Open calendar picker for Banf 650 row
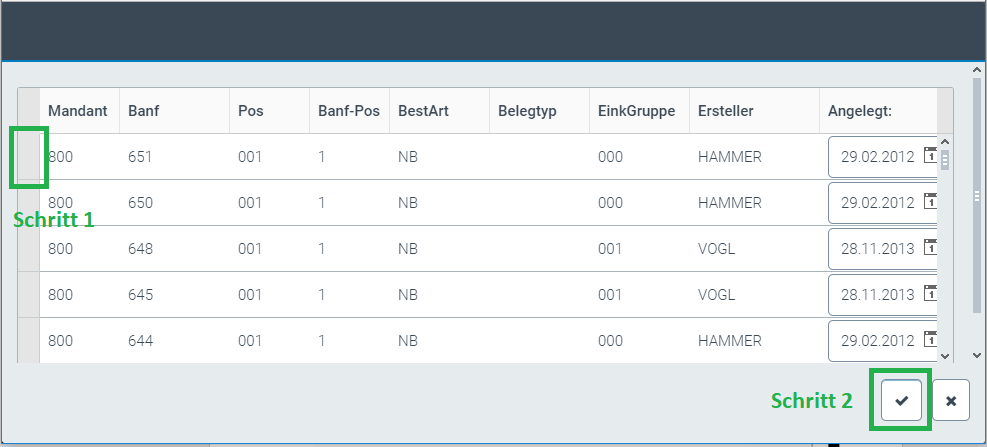This screenshot has width=987, height=447. pos(930,202)
